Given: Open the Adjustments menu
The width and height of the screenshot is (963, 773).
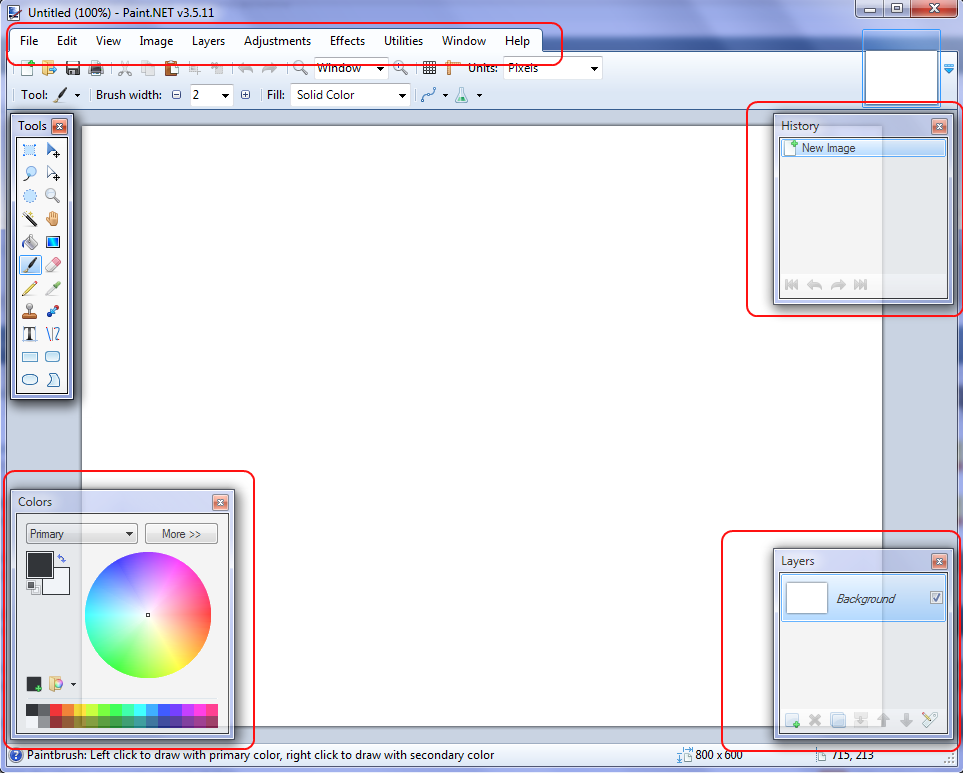Looking at the screenshot, I should point(278,41).
